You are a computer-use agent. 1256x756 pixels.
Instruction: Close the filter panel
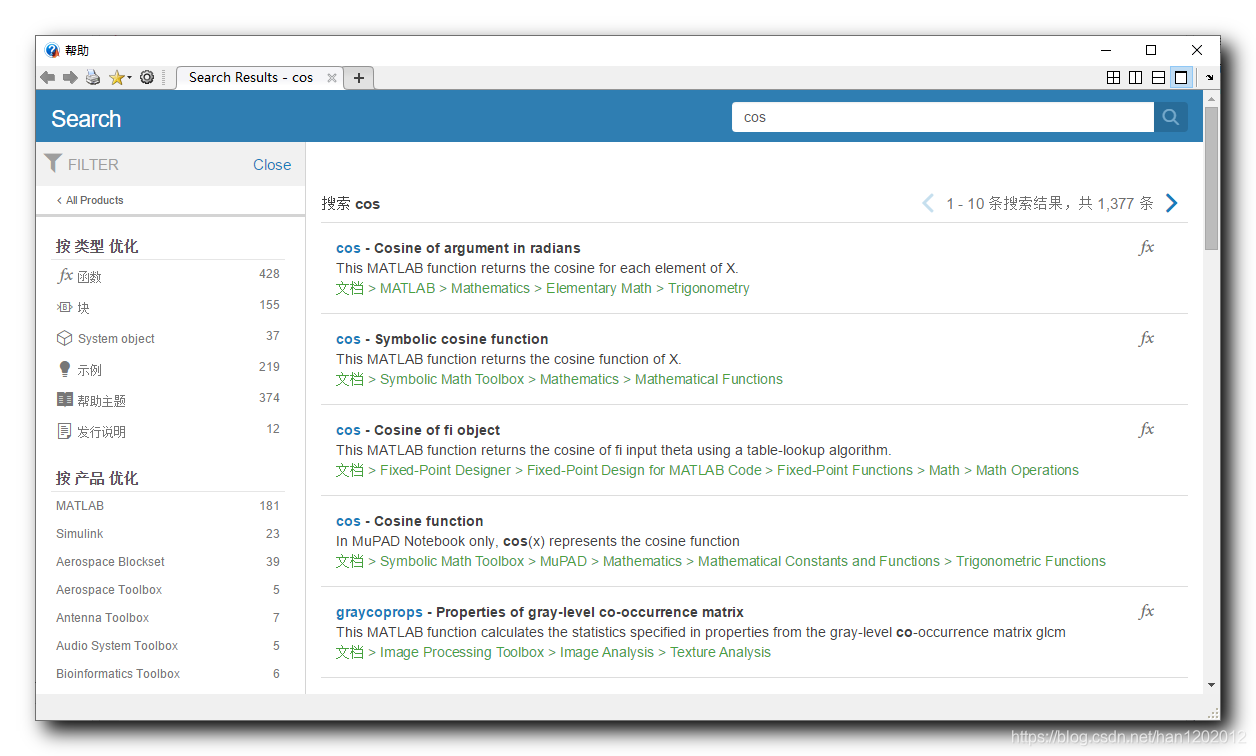[272, 165]
